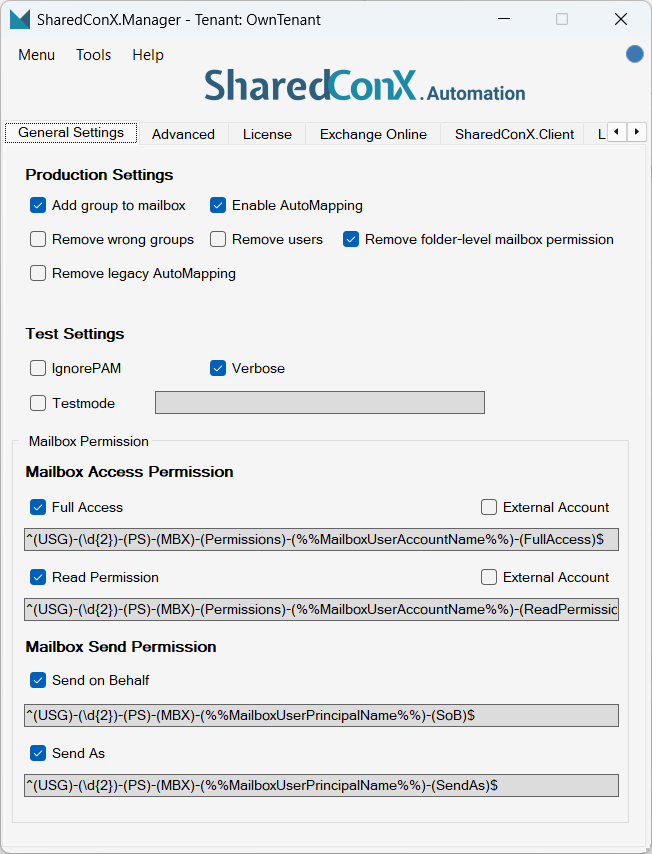The height and width of the screenshot is (854, 652).
Task: Click the Testmode text input field
Action: 319,403
